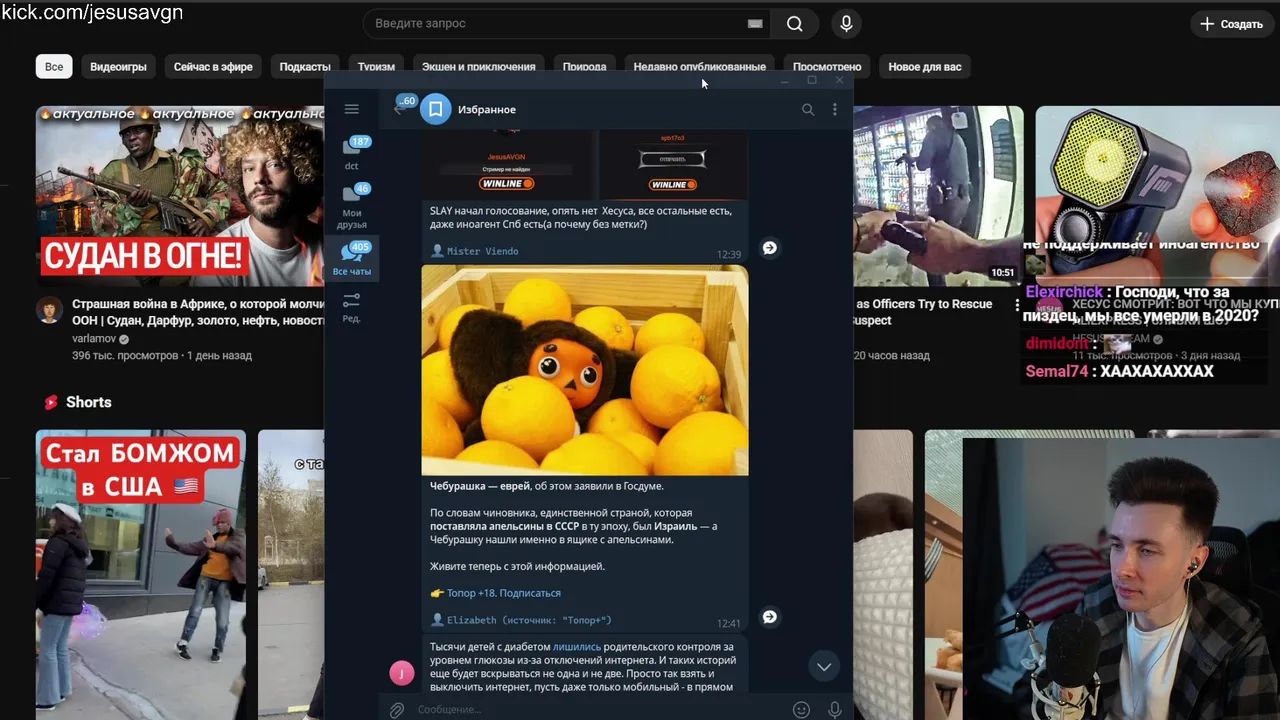Forward the Mister Viendo message

click(x=769, y=248)
